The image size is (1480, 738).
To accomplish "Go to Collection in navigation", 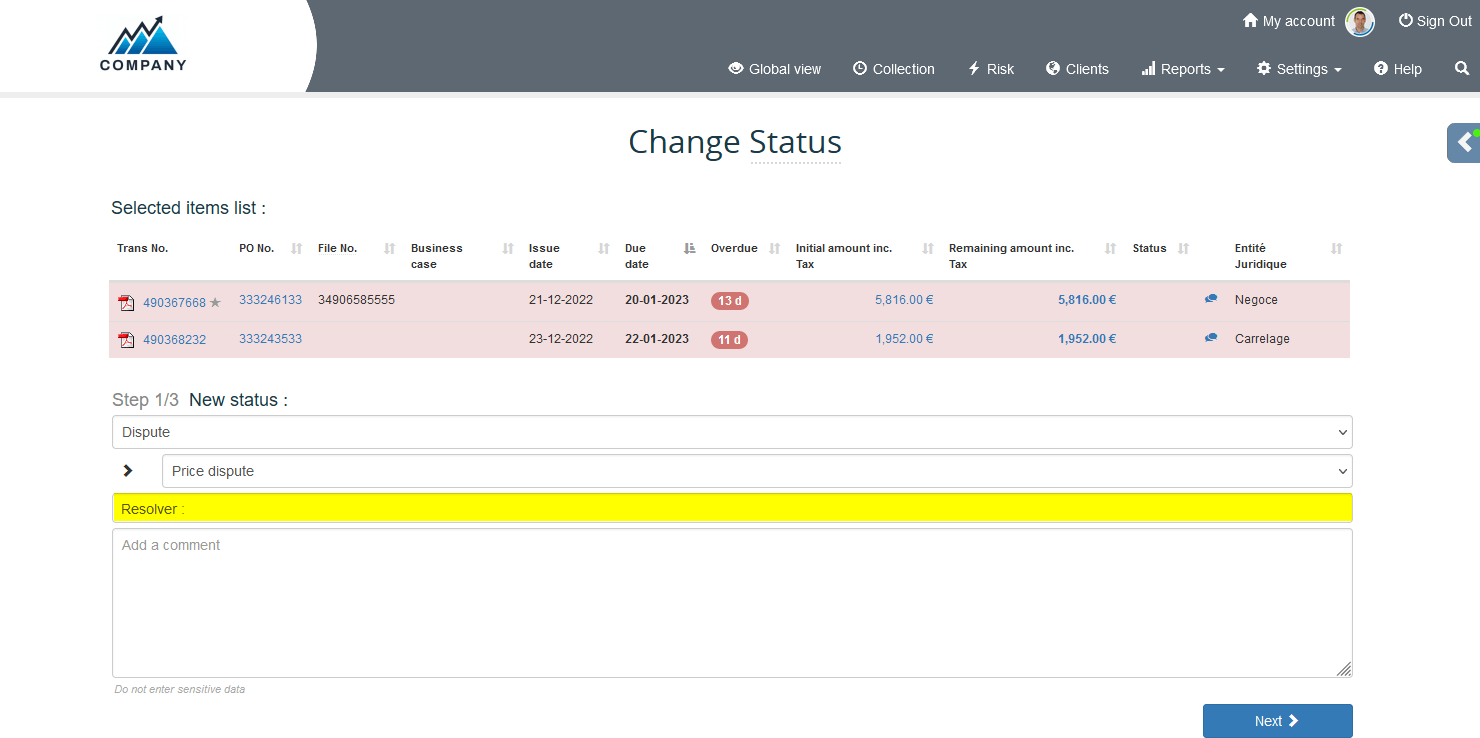I will tap(893, 69).
